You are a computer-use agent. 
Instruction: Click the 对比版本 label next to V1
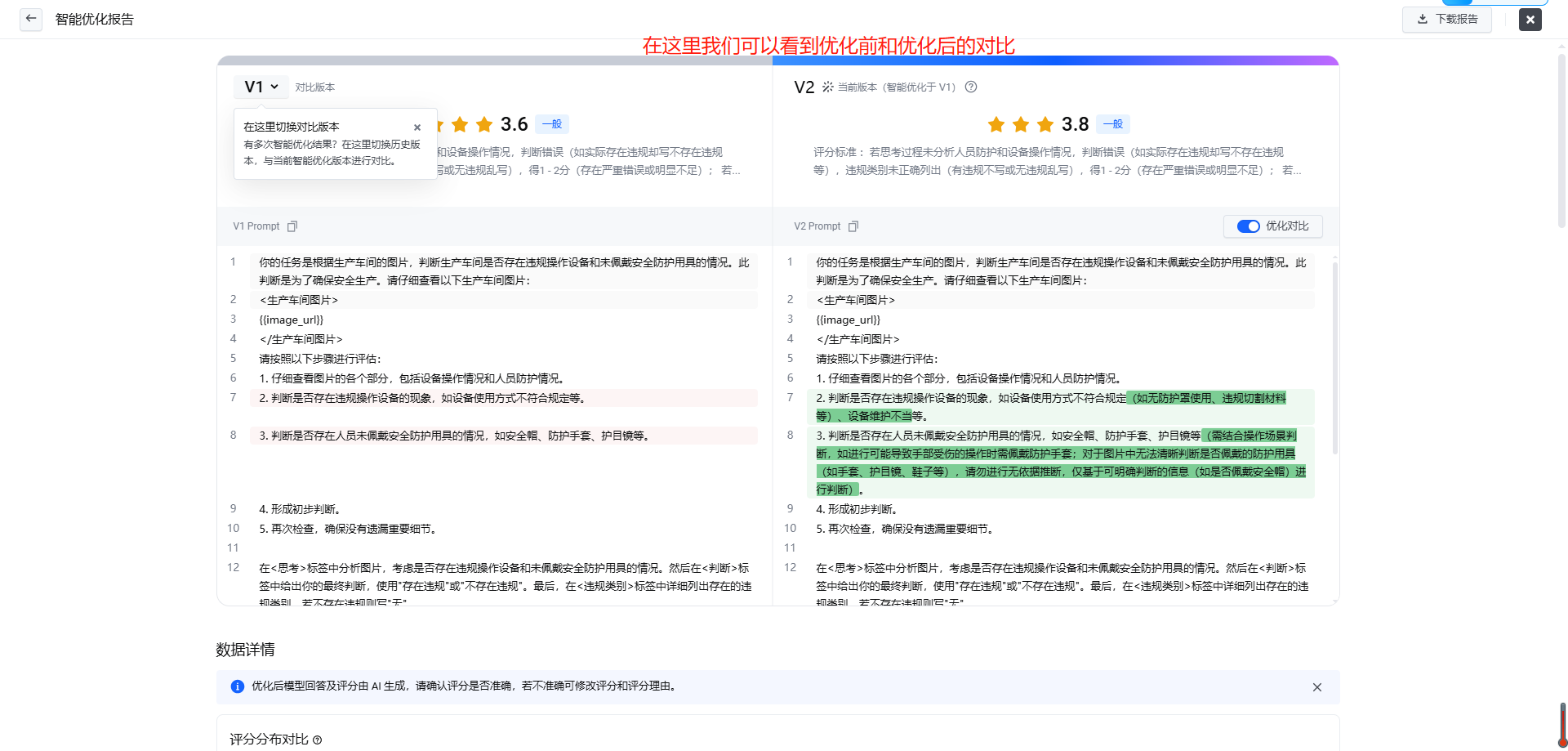[x=315, y=87]
